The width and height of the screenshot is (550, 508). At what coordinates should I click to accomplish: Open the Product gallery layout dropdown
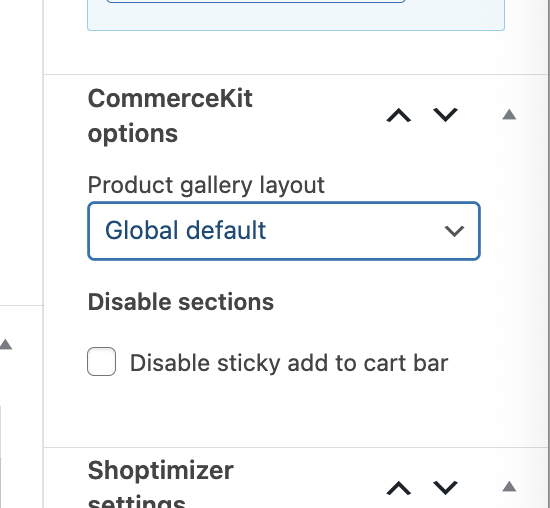coord(284,231)
